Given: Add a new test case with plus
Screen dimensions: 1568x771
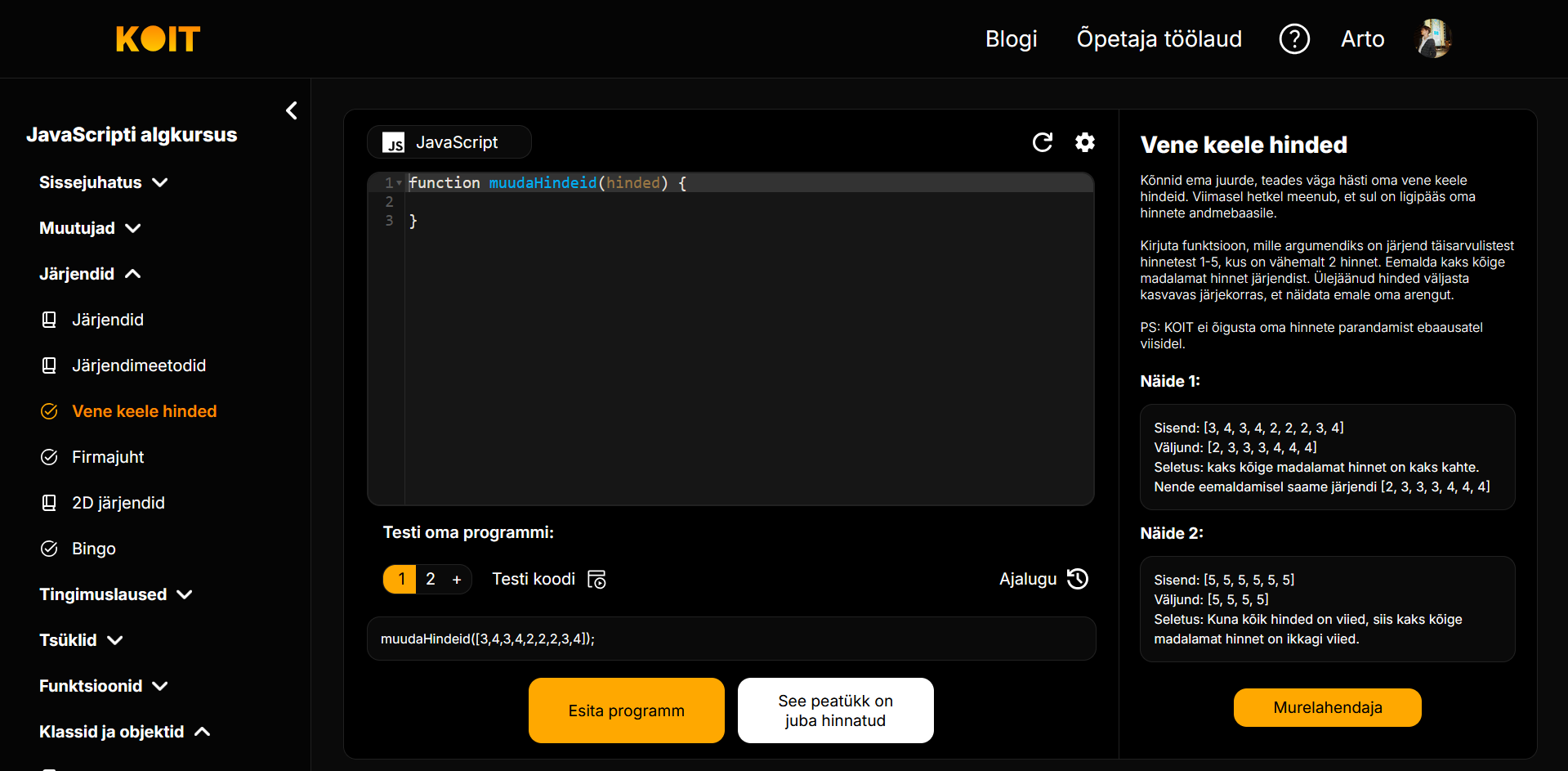Looking at the screenshot, I should [x=457, y=580].
